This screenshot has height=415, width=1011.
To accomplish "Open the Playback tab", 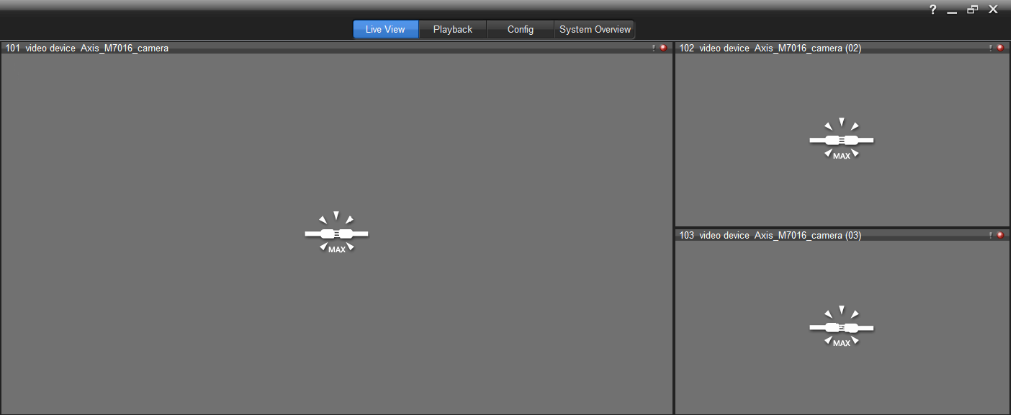I will (452, 29).
